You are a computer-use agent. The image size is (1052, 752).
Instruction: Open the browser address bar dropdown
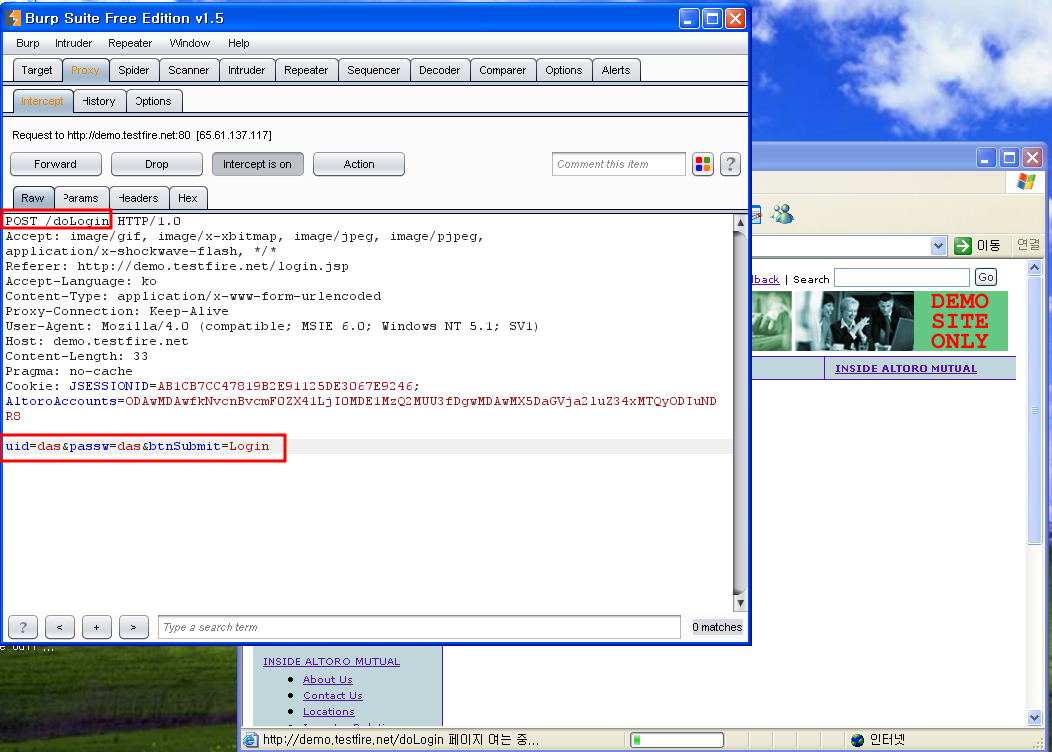[938, 246]
